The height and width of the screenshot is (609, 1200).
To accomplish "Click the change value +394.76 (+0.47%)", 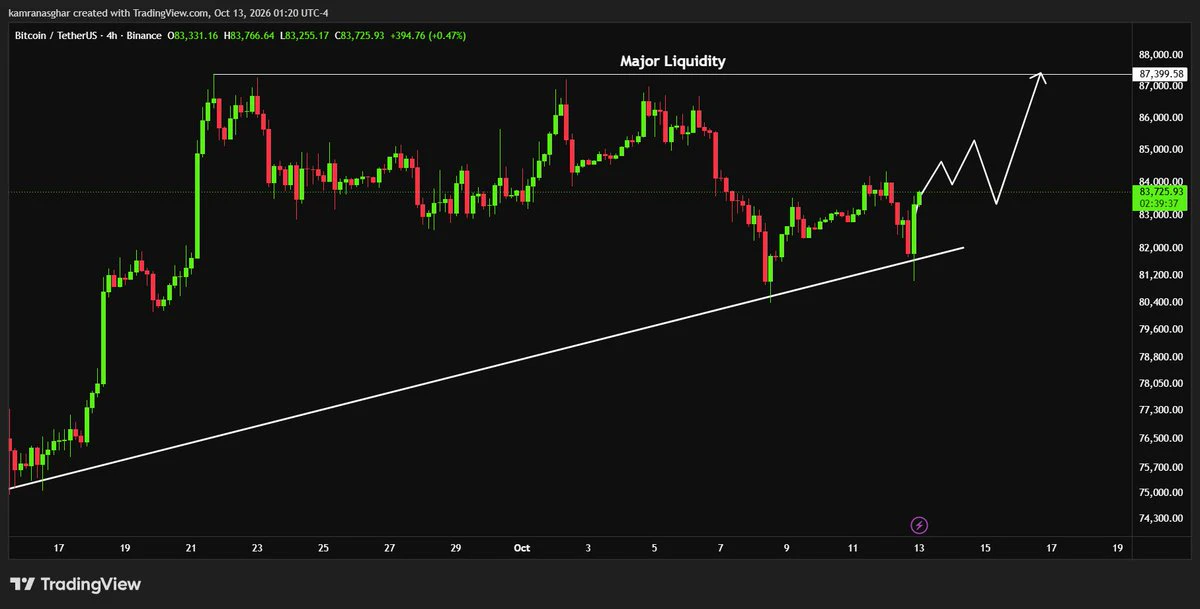I will click(x=427, y=35).
